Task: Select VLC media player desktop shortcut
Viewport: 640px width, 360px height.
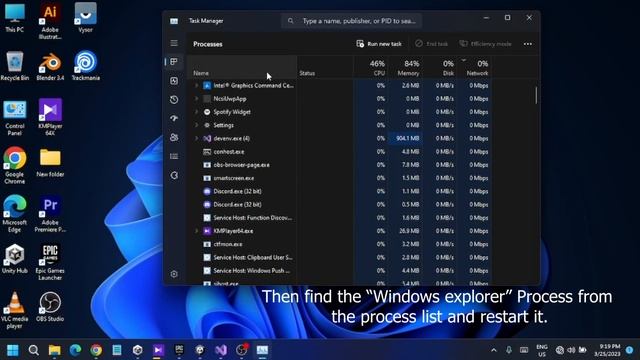Action: (15, 310)
